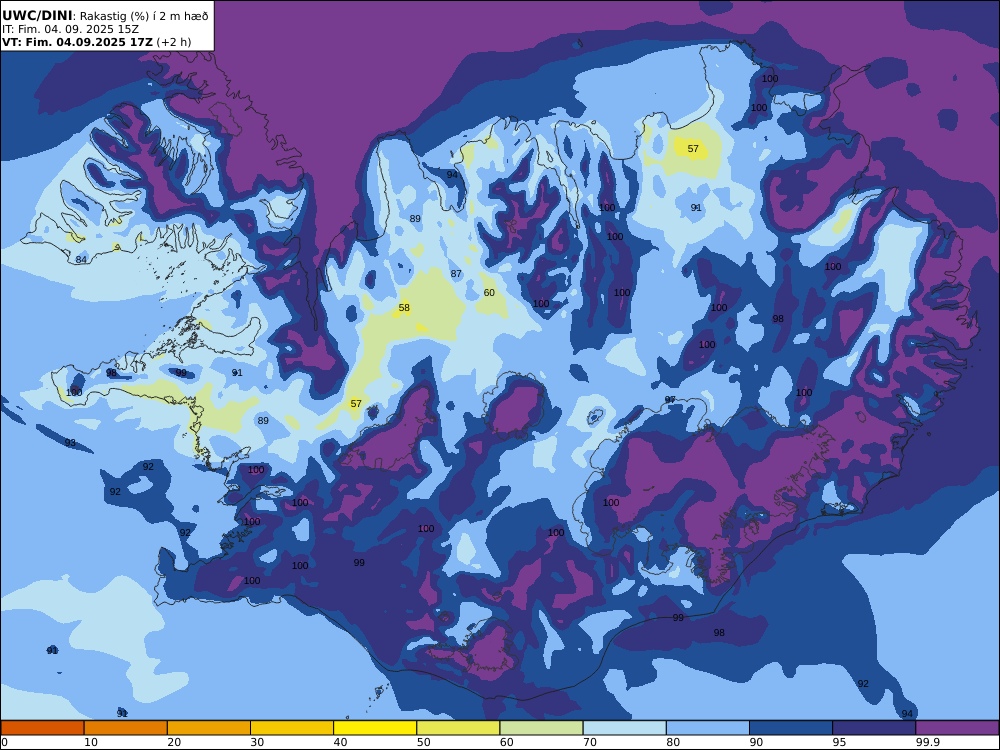Click the '97' humidity value on the map
Viewport: 1000px width, 750px height.
670,399
